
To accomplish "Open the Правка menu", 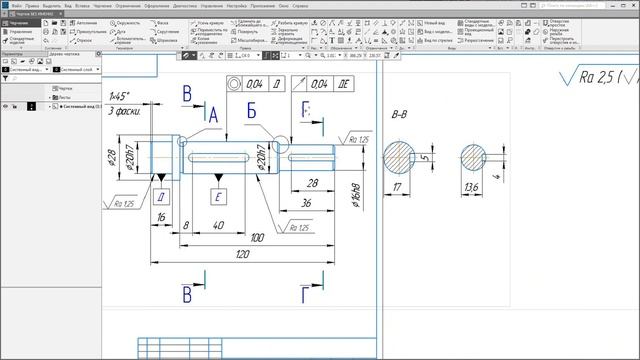I will click(x=32, y=6).
